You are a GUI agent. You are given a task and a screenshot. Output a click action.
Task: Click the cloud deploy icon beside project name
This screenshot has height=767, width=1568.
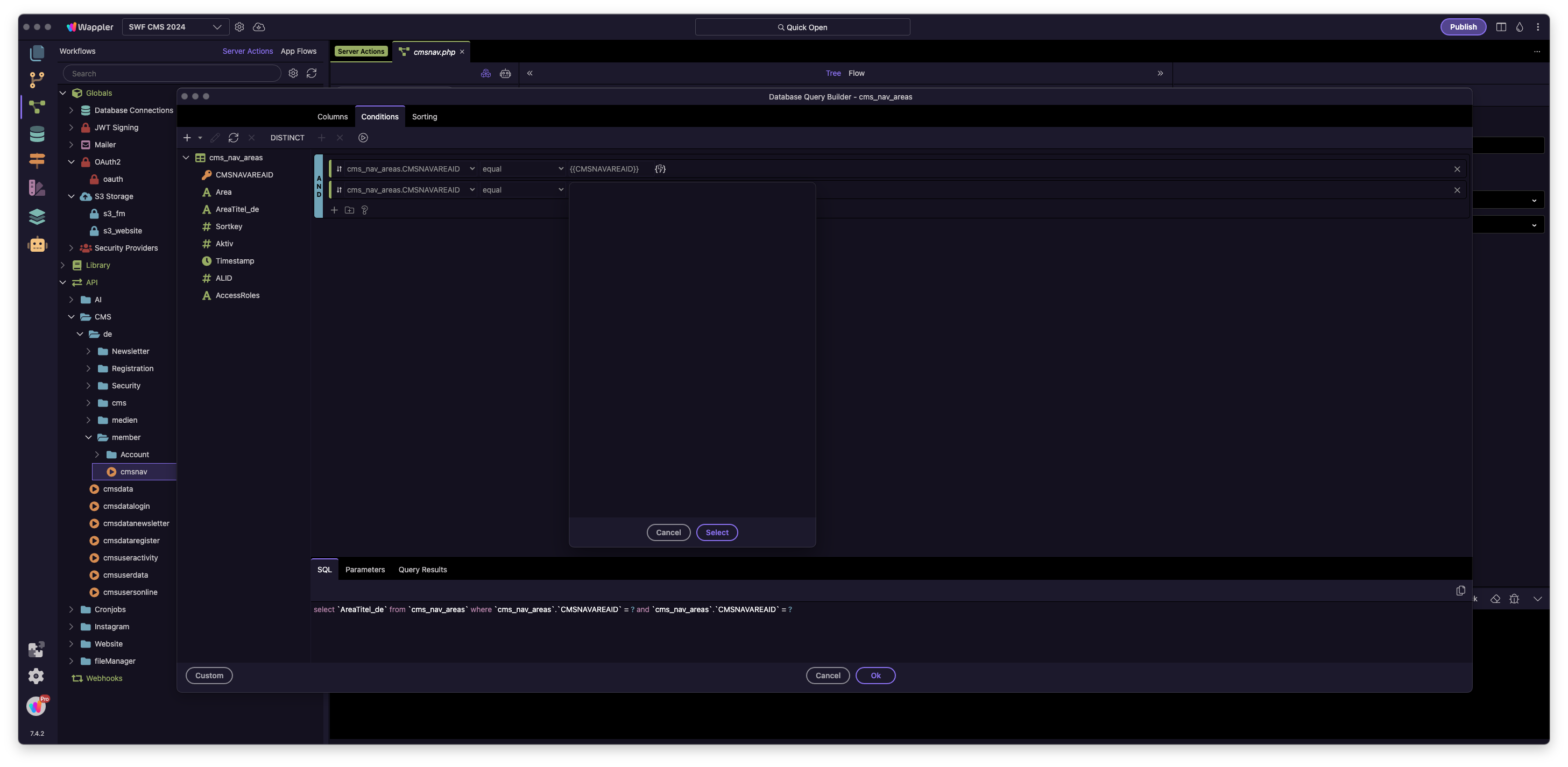pyautogui.click(x=259, y=27)
